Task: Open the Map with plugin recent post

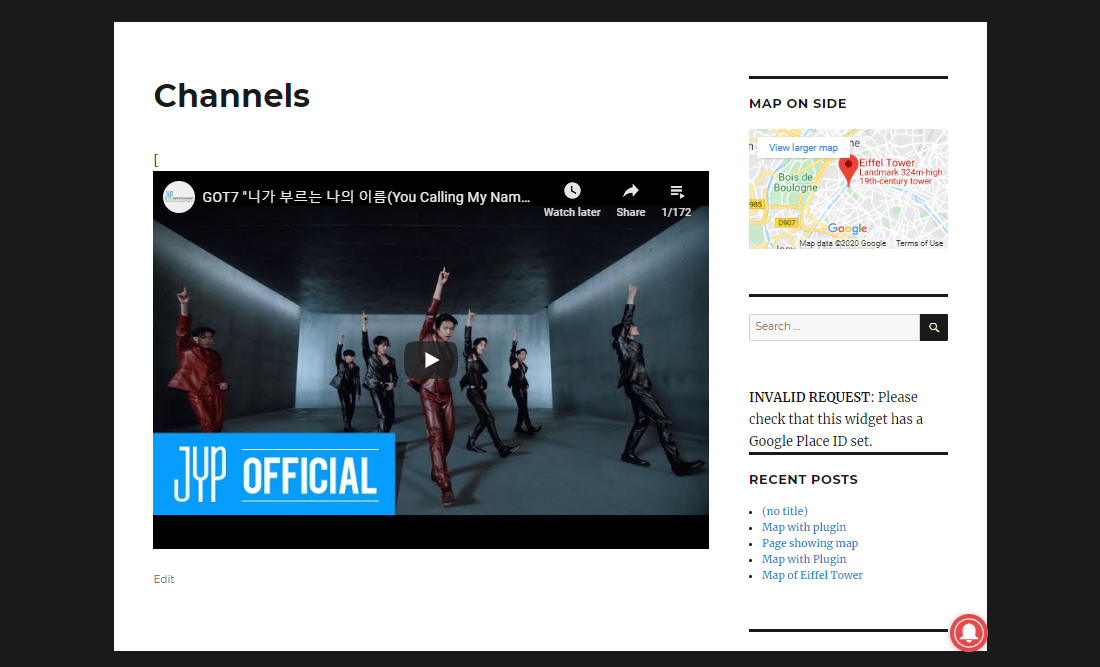Action: click(x=804, y=527)
